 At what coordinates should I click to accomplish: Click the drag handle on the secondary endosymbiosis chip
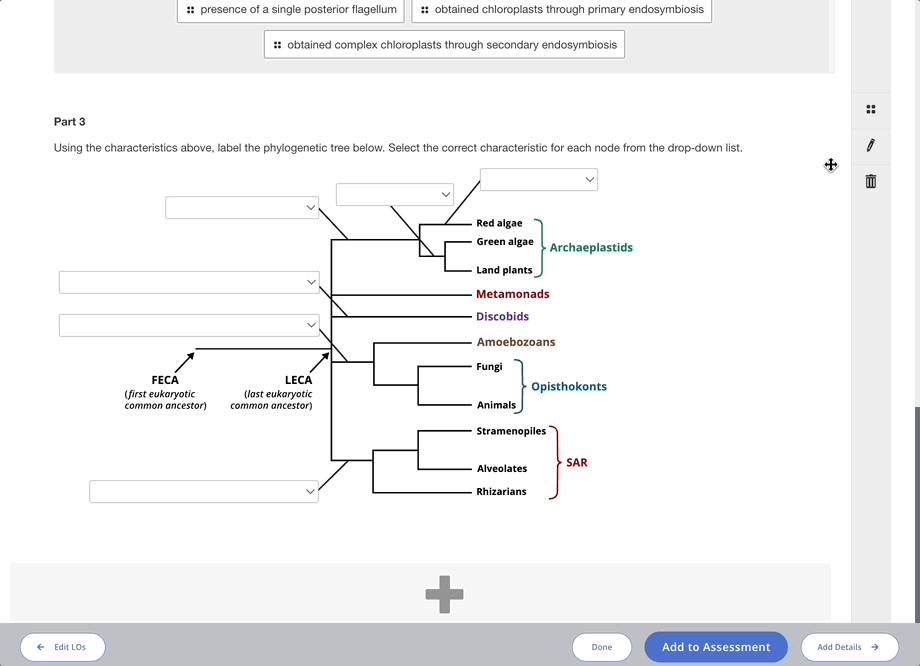(277, 44)
